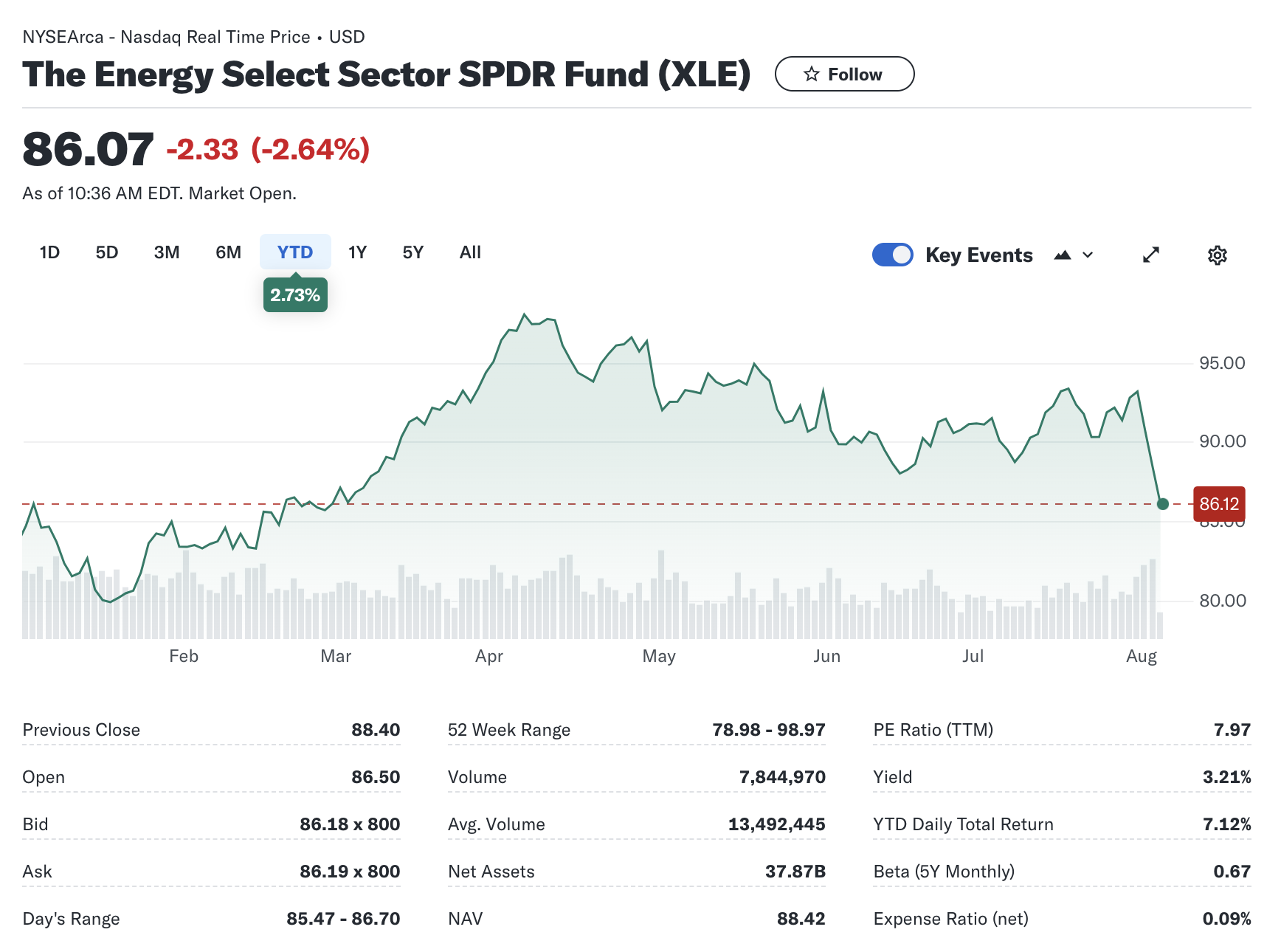Toggle the Key Events switch off

pyautogui.click(x=893, y=255)
